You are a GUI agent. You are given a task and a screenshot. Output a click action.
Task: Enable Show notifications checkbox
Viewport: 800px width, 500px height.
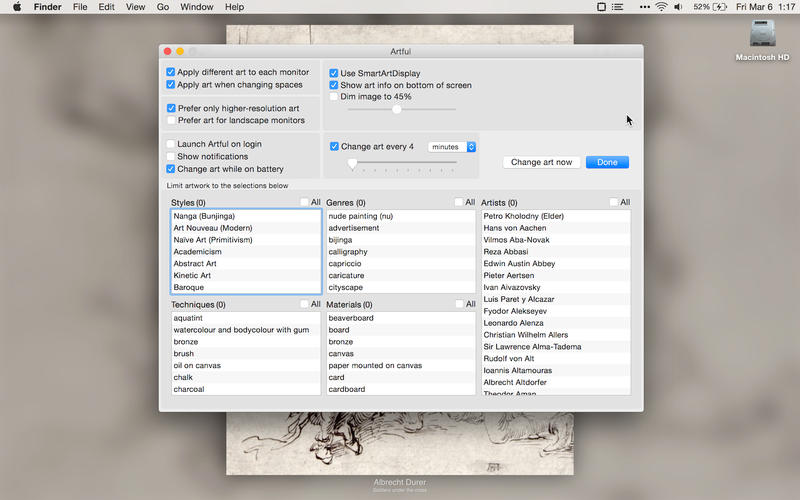[x=171, y=156]
